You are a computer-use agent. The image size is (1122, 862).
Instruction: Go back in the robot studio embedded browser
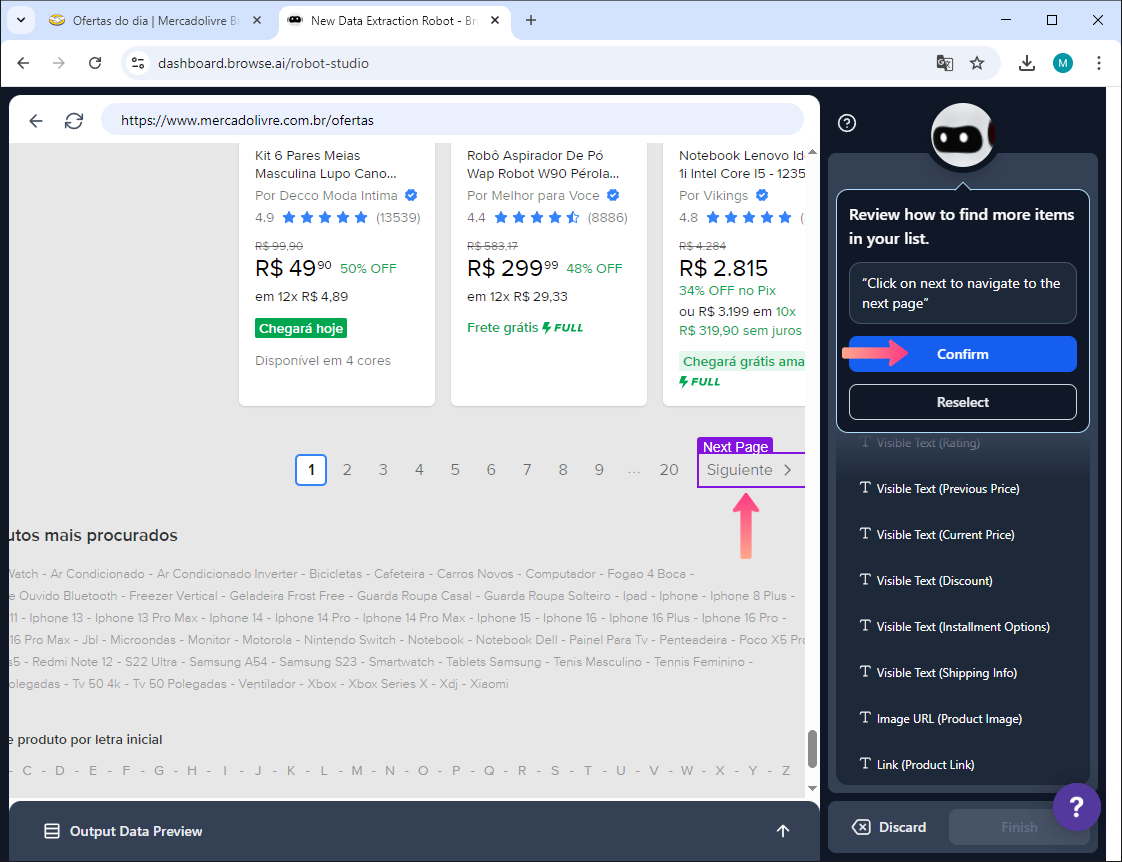36,121
